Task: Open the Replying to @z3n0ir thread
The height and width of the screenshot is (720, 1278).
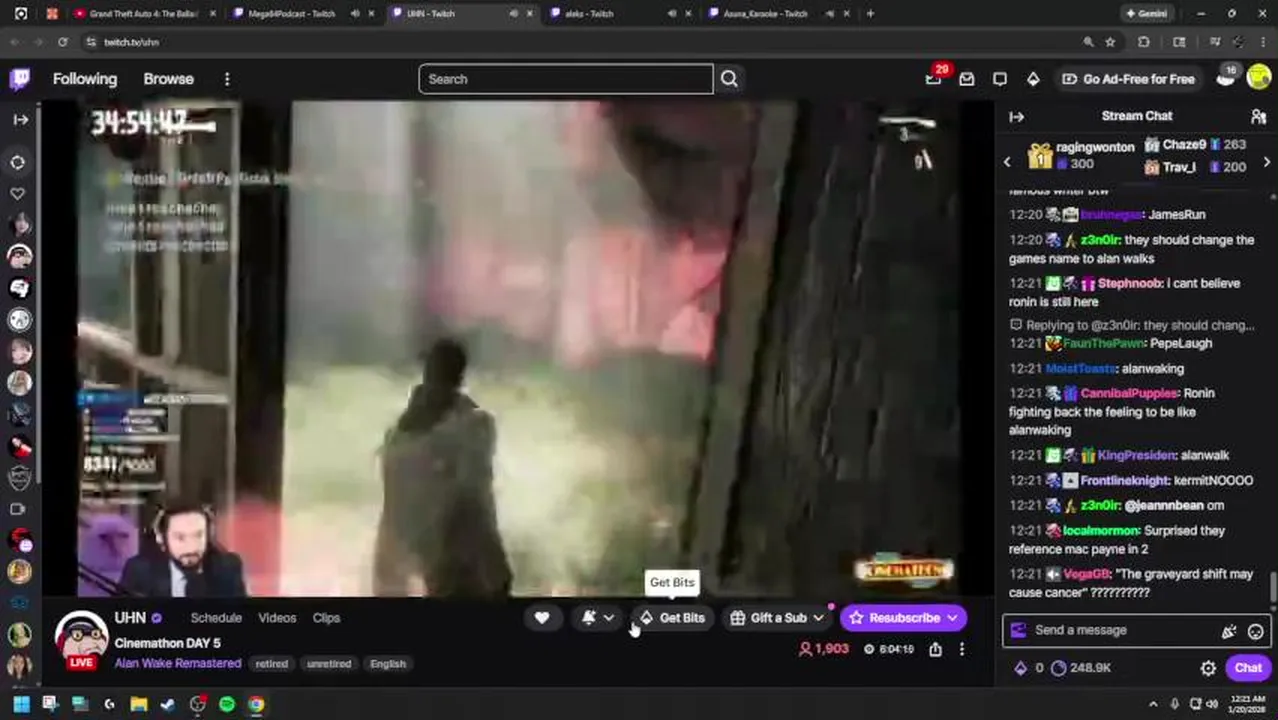Action: [x=1132, y=325]
